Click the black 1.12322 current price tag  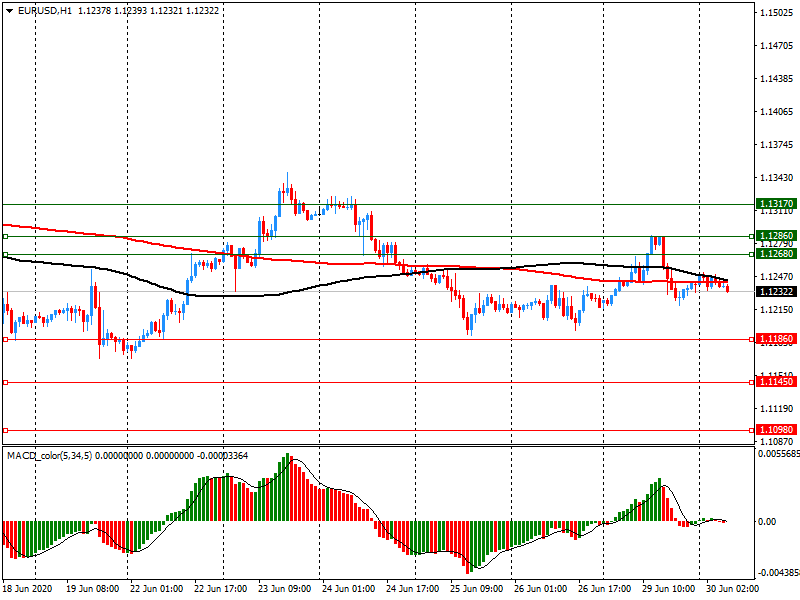click(x=776, y=291)
